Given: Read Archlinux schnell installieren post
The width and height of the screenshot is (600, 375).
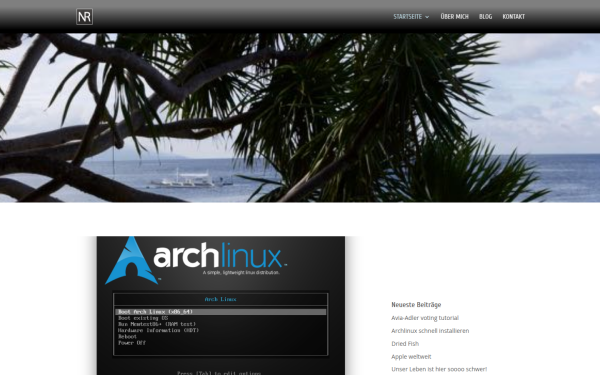Looking at the screenshot, I should [x=430, y=331].
